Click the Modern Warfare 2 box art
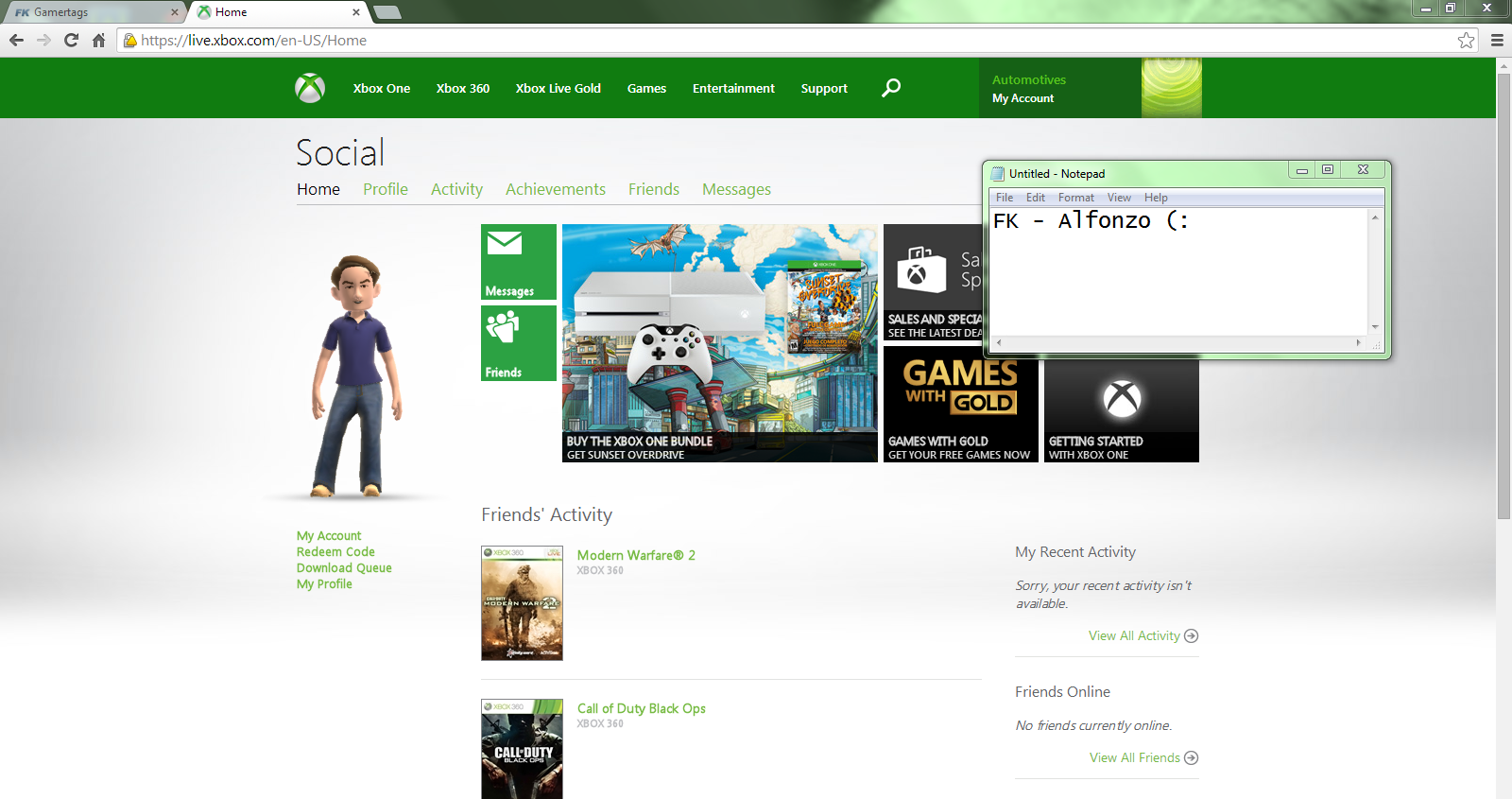 [522, 603]
